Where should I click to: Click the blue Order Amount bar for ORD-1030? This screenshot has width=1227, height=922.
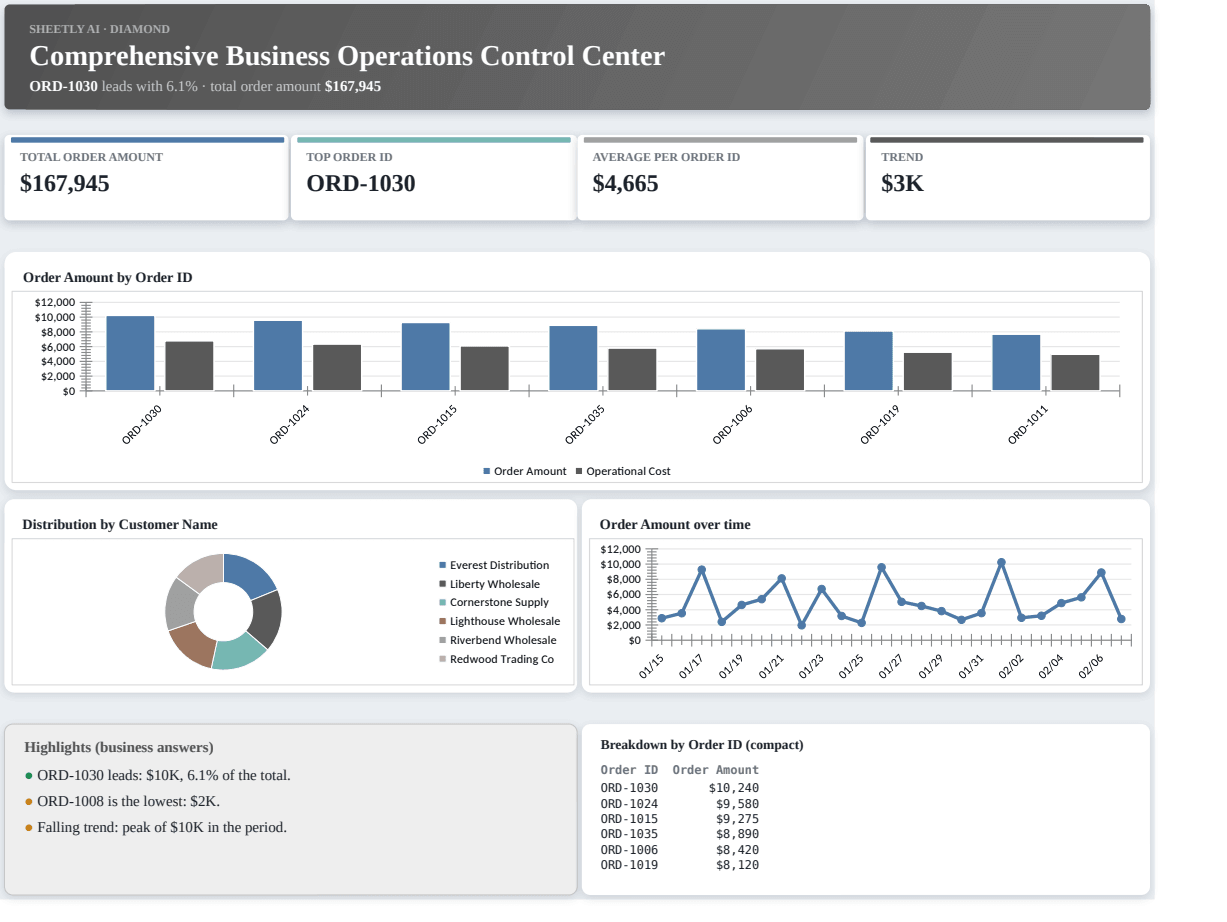130,353
